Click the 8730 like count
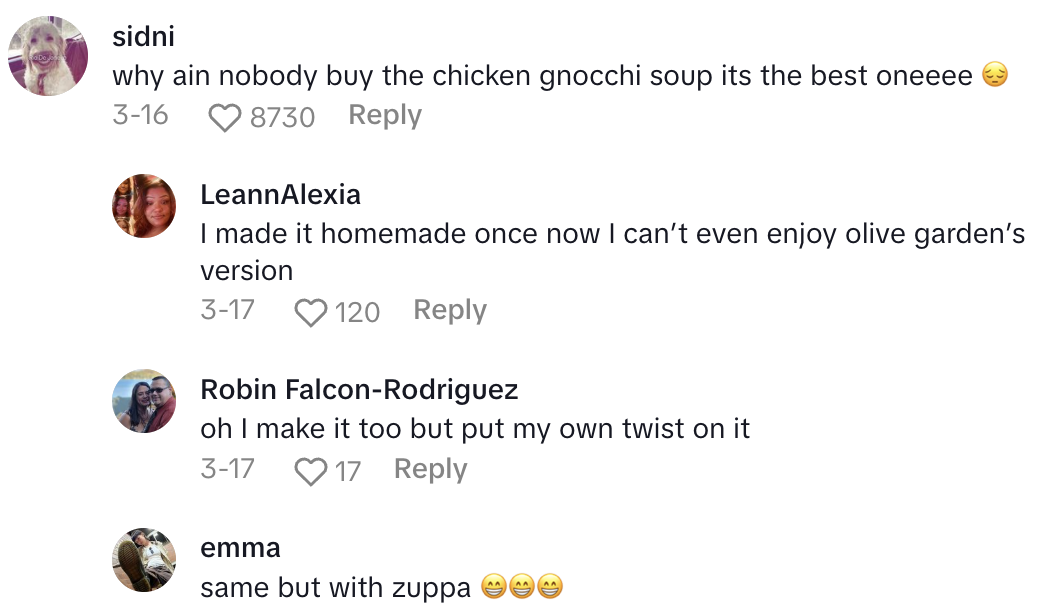The width and height of the screenshot is (1042, 608). pos(282,118)
